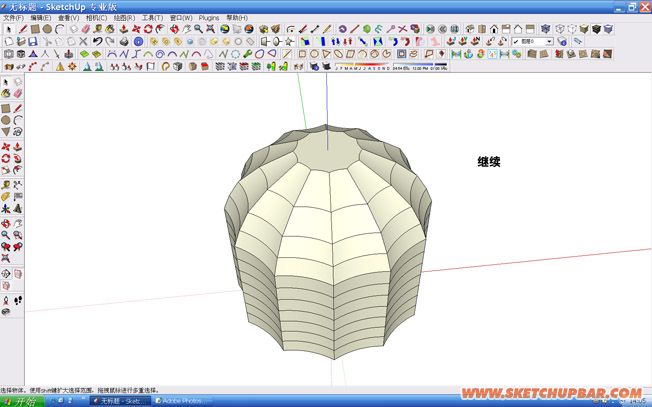Switch to Iso view icon
Viewport: 652px width, 407px height.
(470, 29)
